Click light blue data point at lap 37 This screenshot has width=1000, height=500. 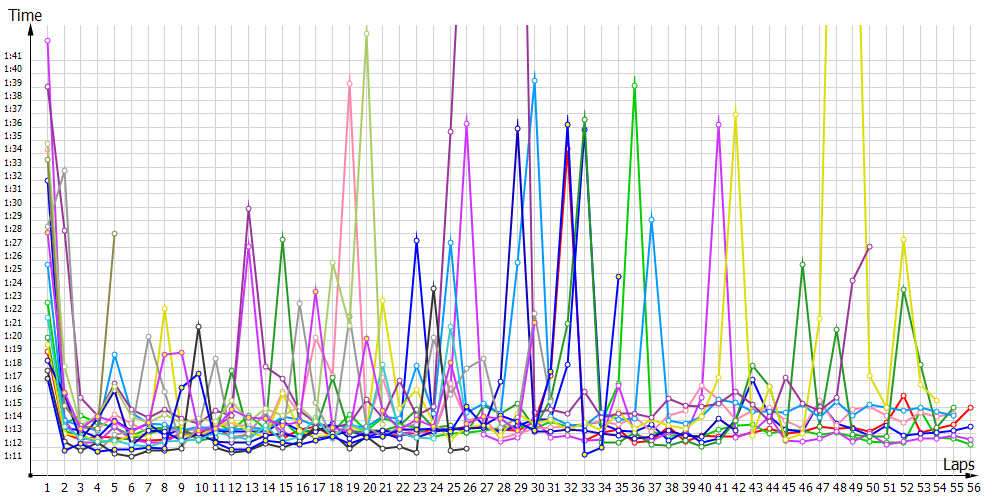coord(652,219)
